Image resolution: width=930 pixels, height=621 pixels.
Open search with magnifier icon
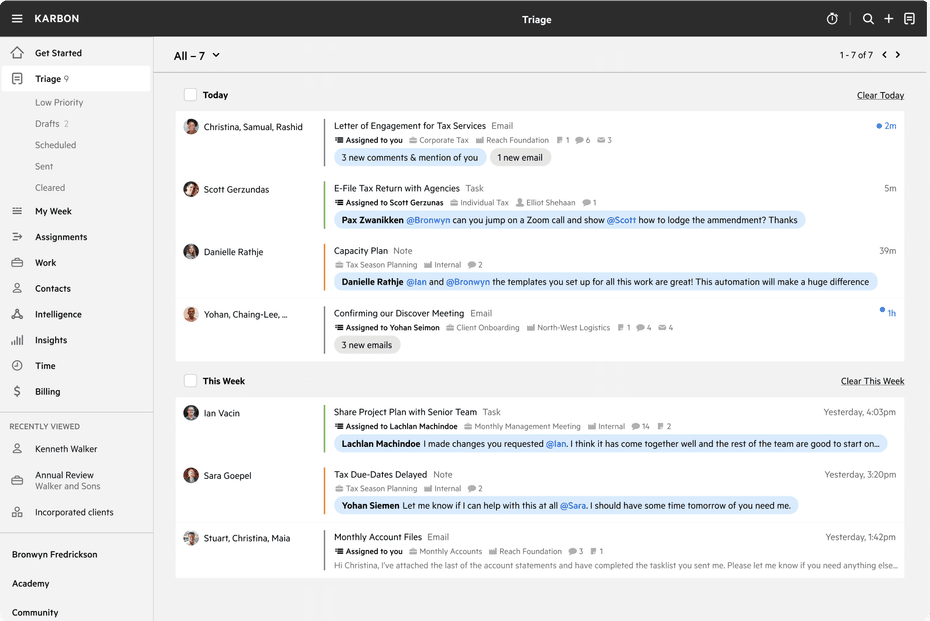[868, 19]
